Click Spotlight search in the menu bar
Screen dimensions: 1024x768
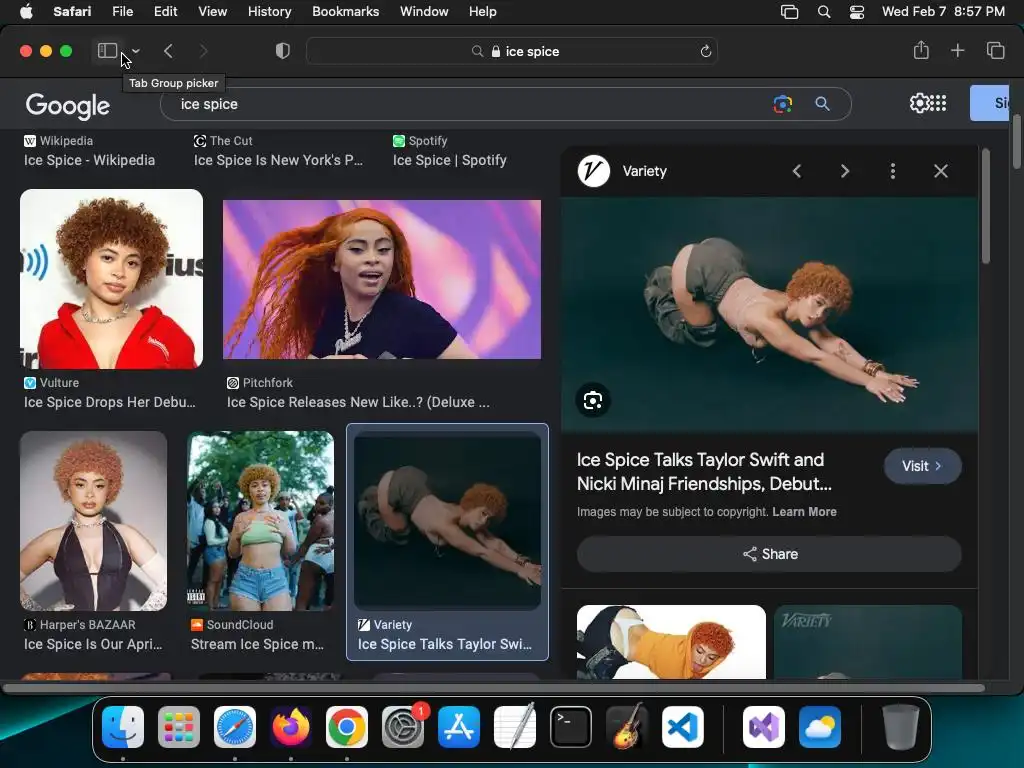[x=824, y=12]
